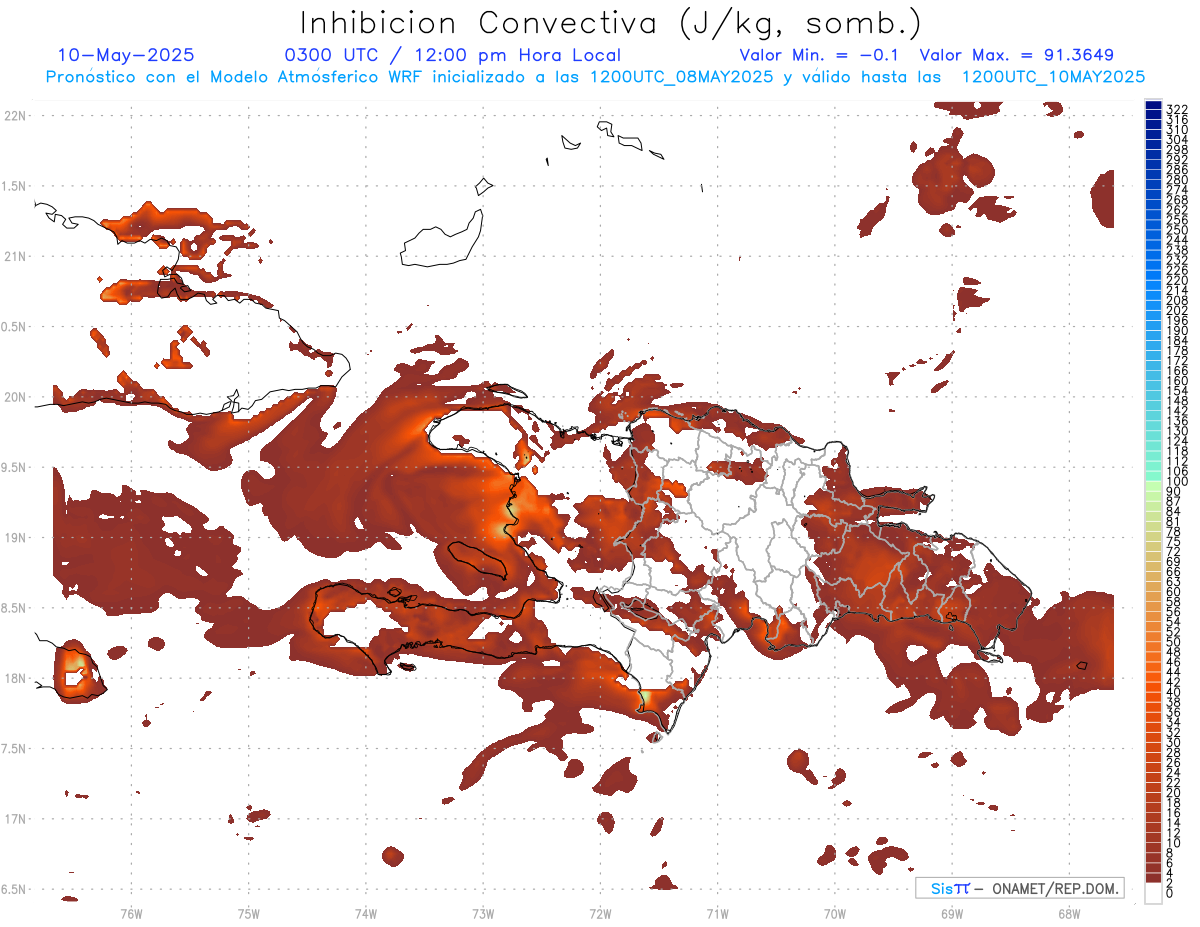Click the '74W' longitude axis label
The image size is (1200, 927).
366,913
